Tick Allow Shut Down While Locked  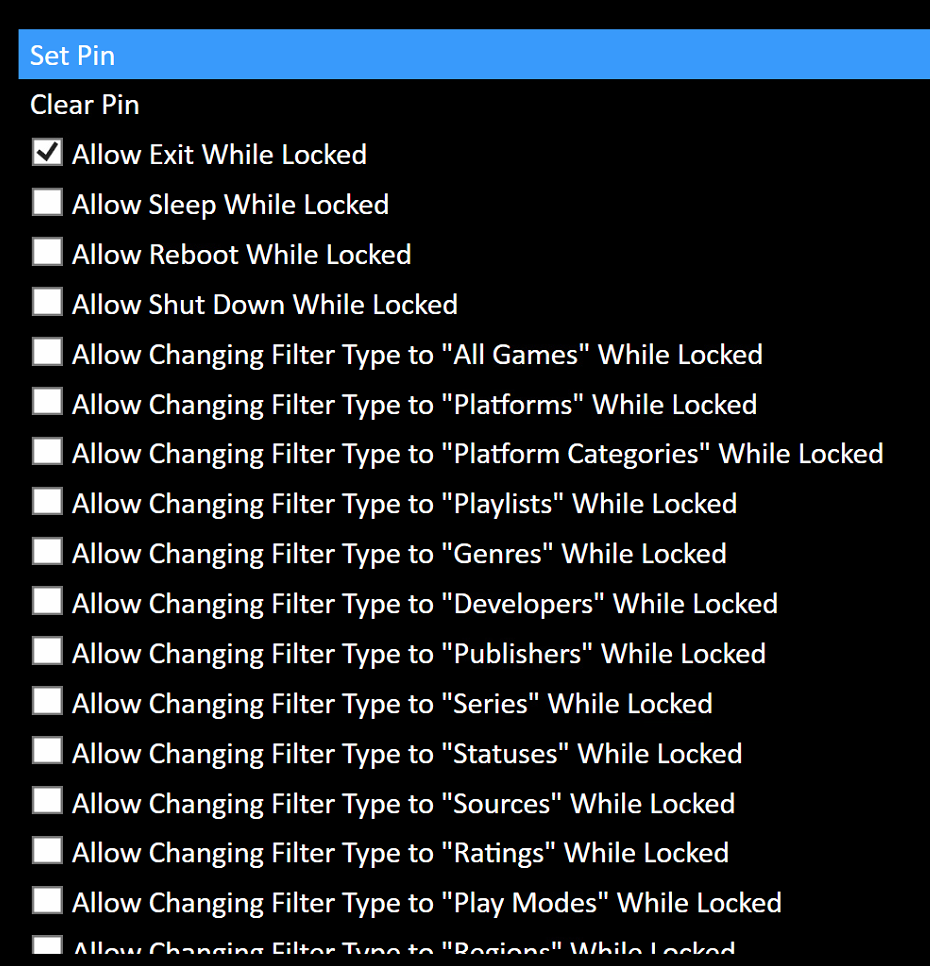tap(47, 303)
